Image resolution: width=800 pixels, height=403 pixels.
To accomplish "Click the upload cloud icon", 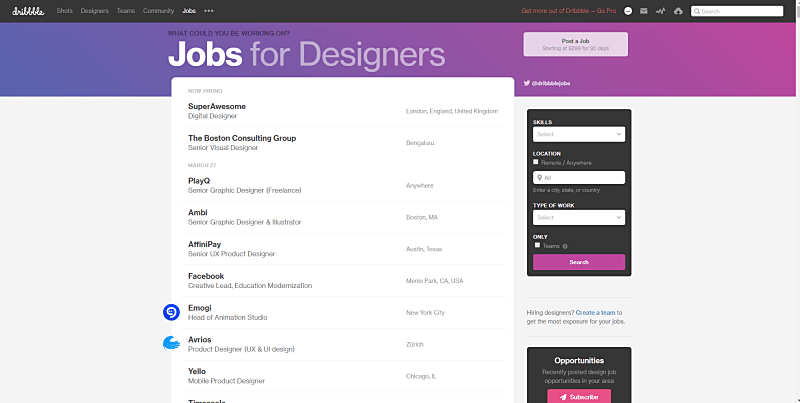I will 678,11.
